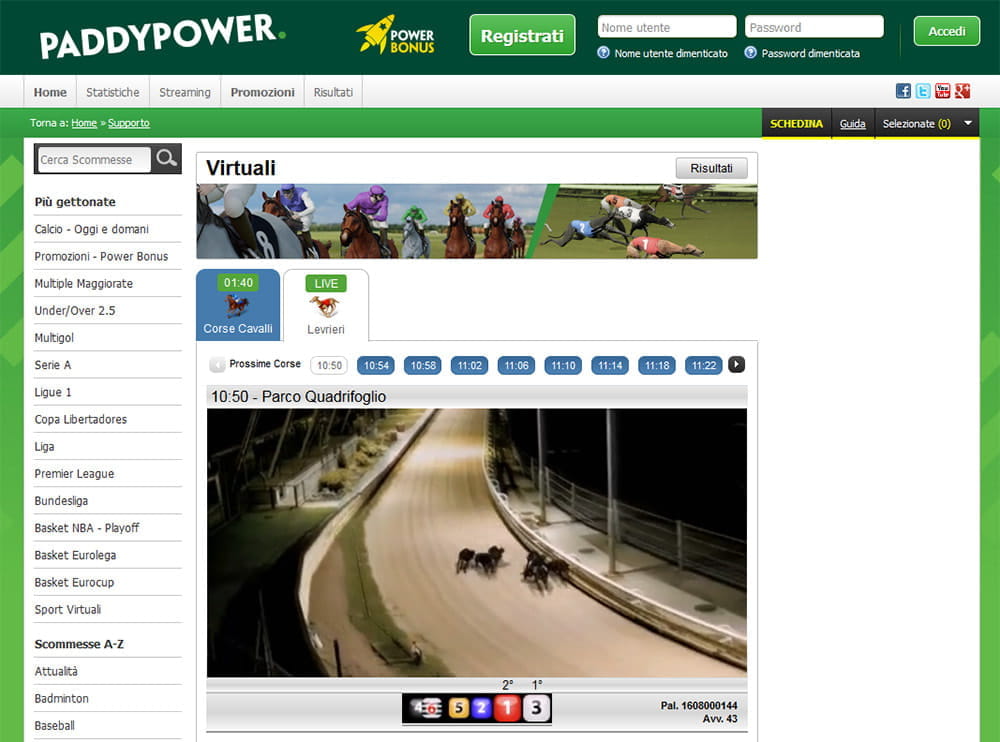Select the 11:02 race time

(x=469, y=365)
